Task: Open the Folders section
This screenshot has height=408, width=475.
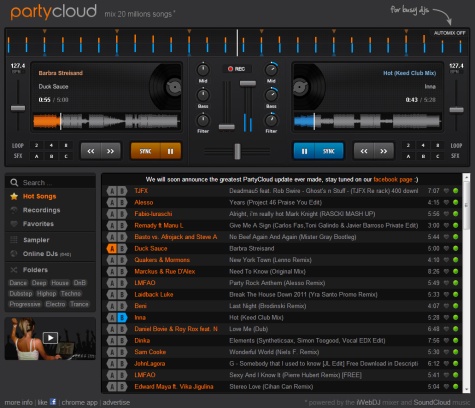Action: coord(35,270)
